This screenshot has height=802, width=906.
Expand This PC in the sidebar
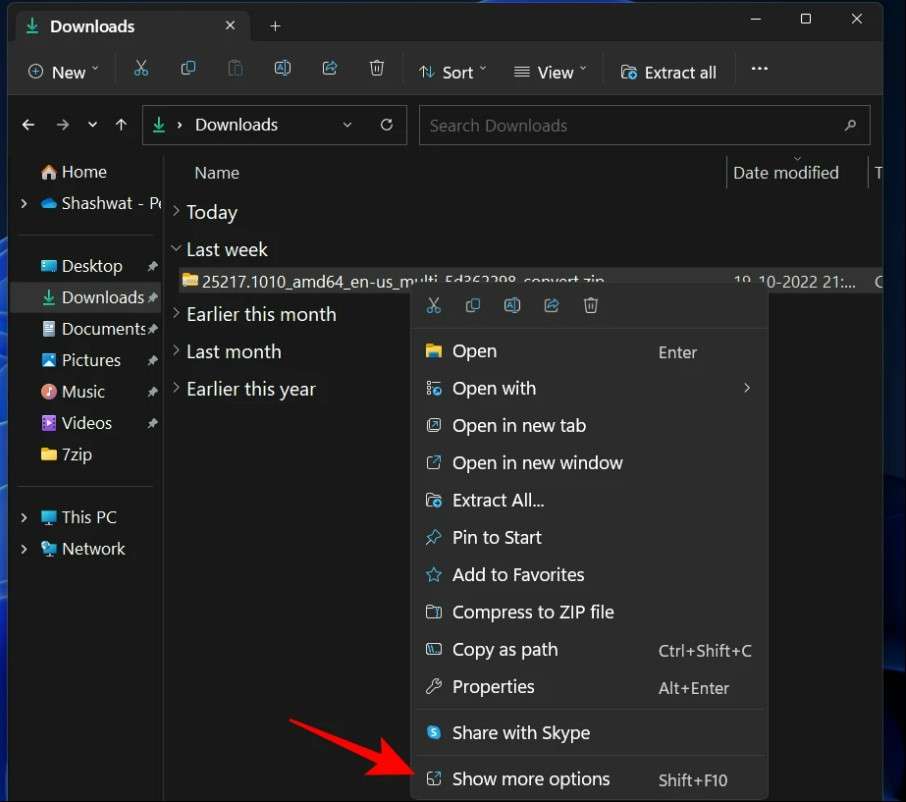pyautogui.click(x=24, y=518)
